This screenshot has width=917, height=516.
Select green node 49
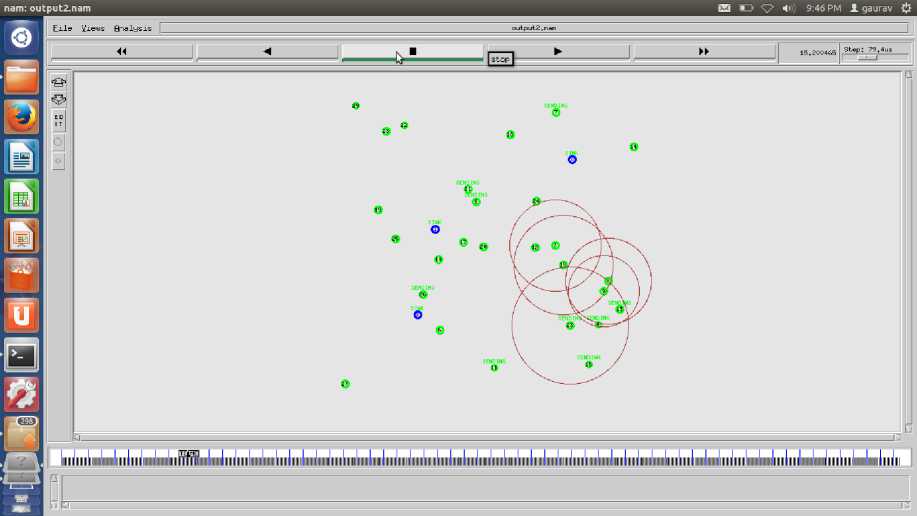click(356, 106)
